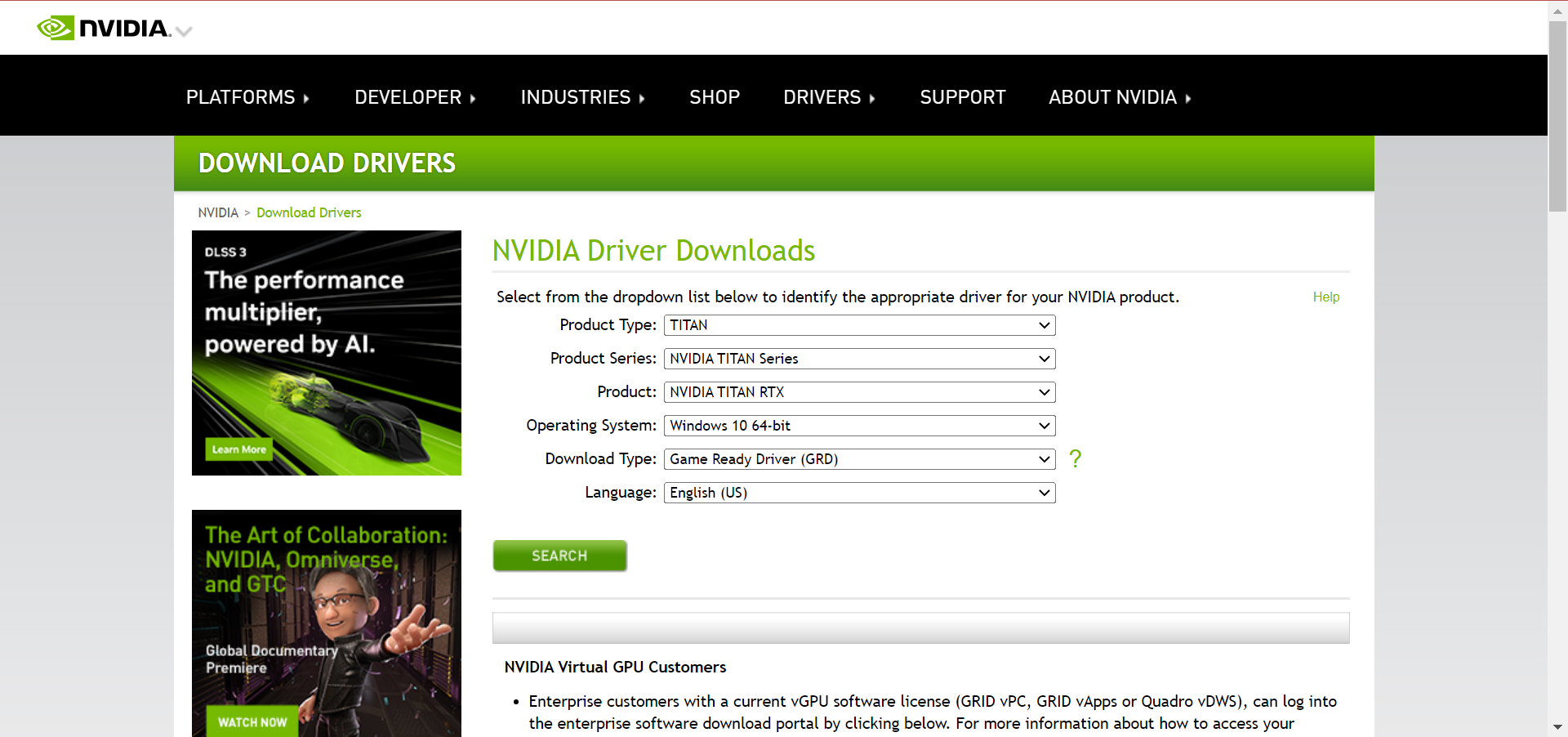Click the Download Drivers breadcrumb link
Image resolution: width=1568 pixels, height=737 pixels.
[x=309, y=212]
